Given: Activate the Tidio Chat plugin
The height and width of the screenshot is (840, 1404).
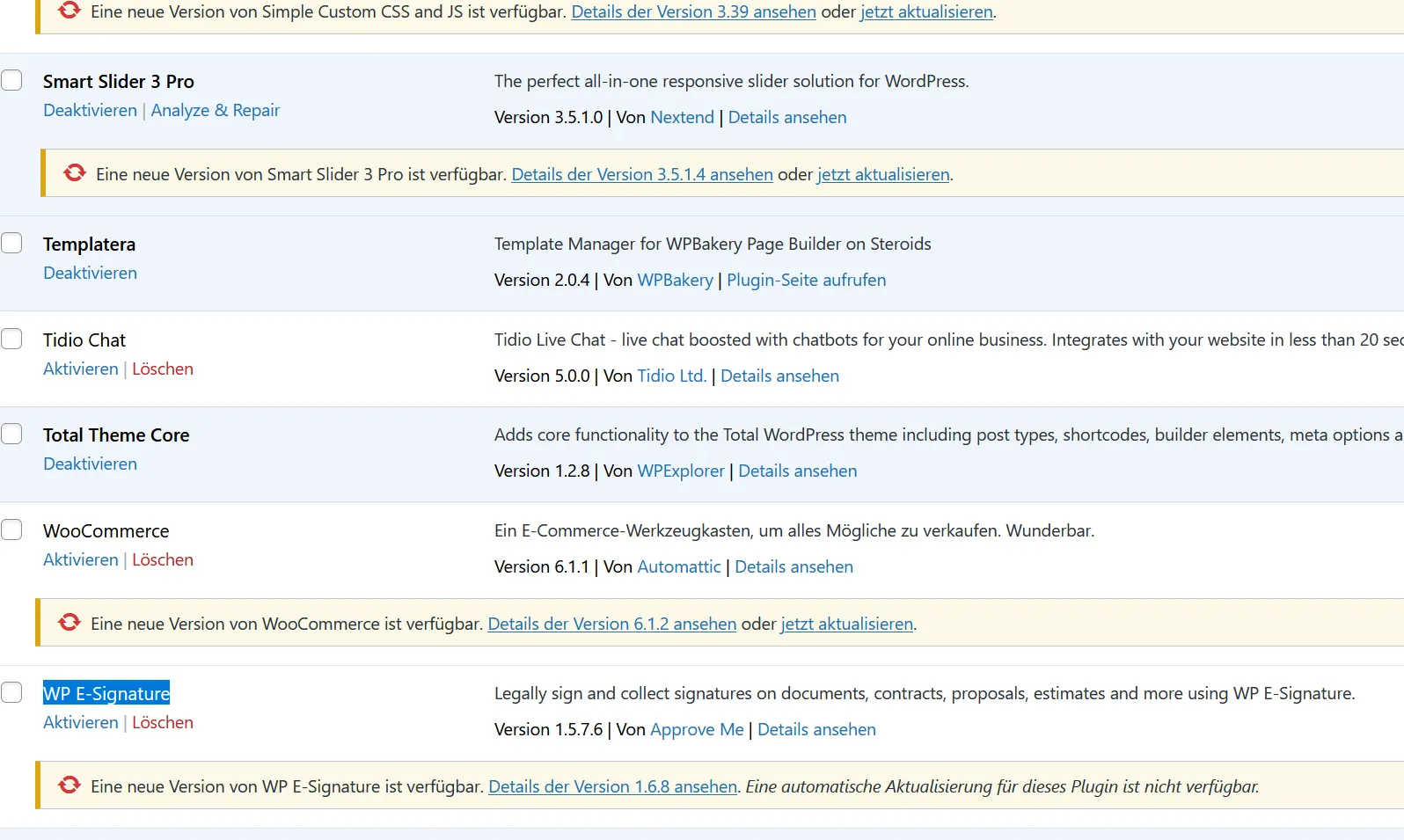Looking at the screenshot, I should 81,369.
